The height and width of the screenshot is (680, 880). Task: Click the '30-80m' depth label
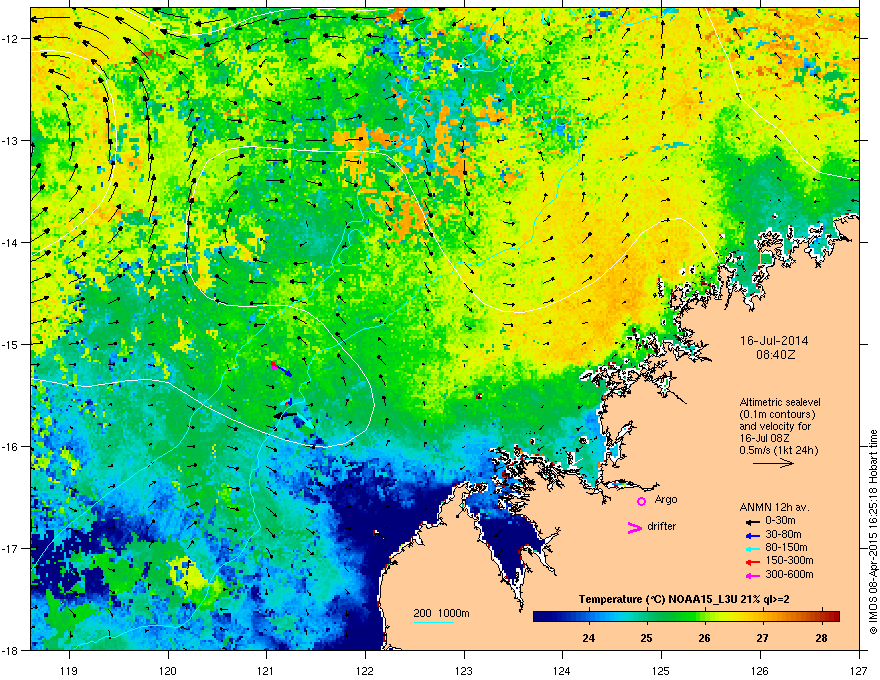pyautogui.click(x=783, y=534)
